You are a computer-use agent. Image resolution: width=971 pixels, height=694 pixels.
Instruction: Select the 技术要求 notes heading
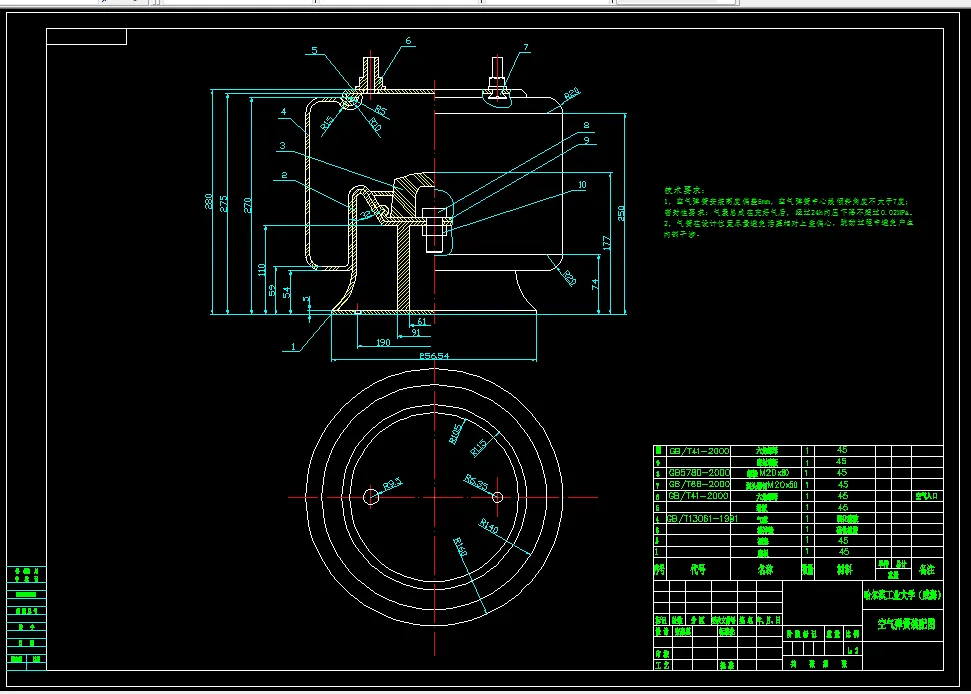click(x=684, y=191)
